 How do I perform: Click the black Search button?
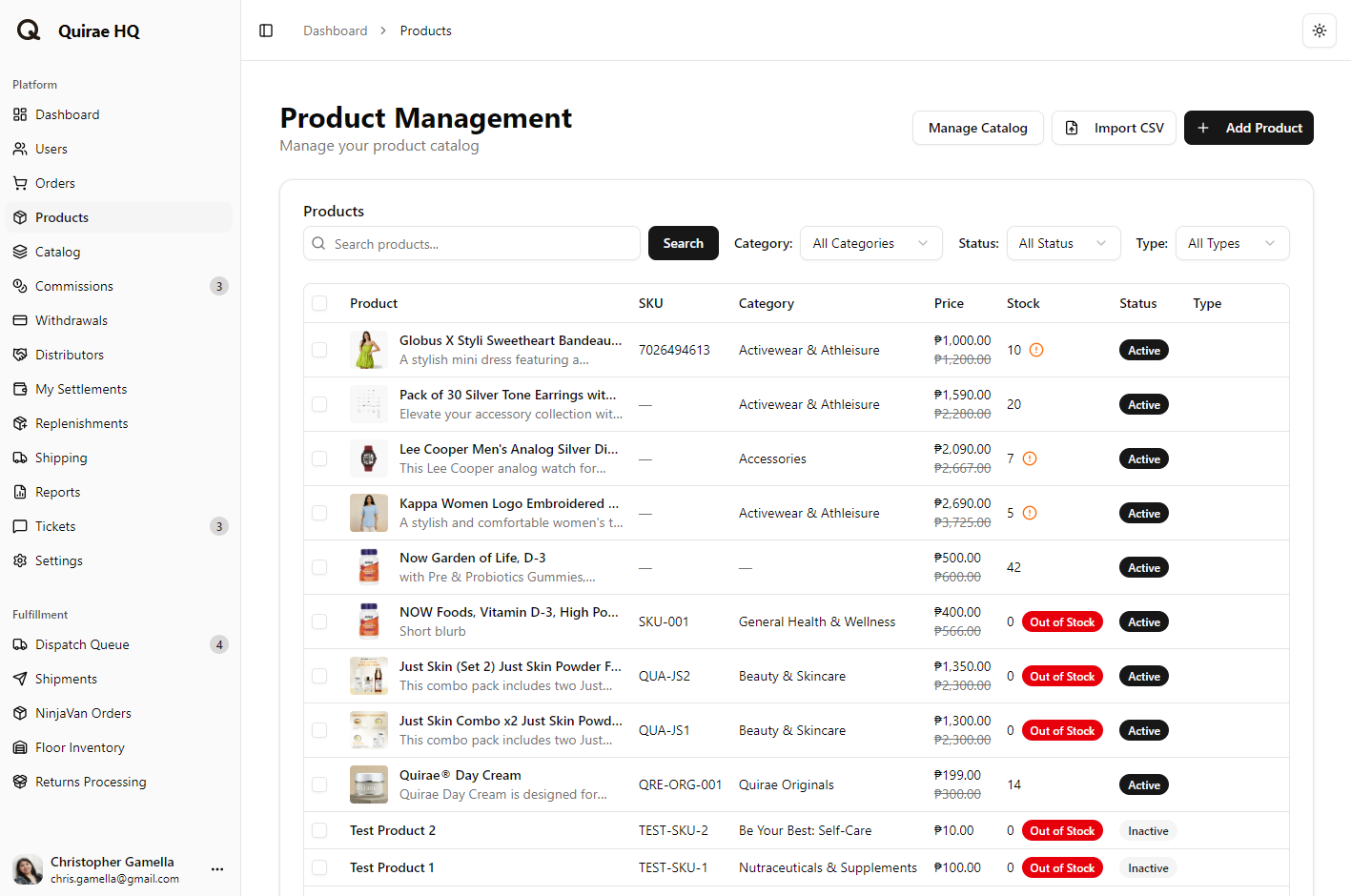[683, 243]
